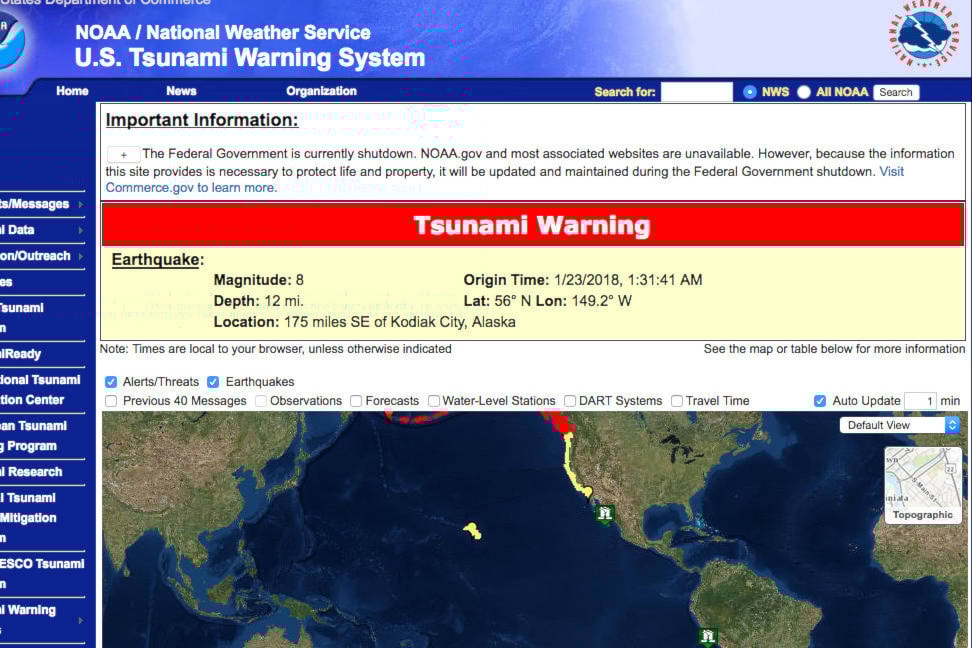This screenshot has height=648, width=972.
Task: Expand the Alerts/Messages sidebar arrow
Action: (x=83, y=204)
